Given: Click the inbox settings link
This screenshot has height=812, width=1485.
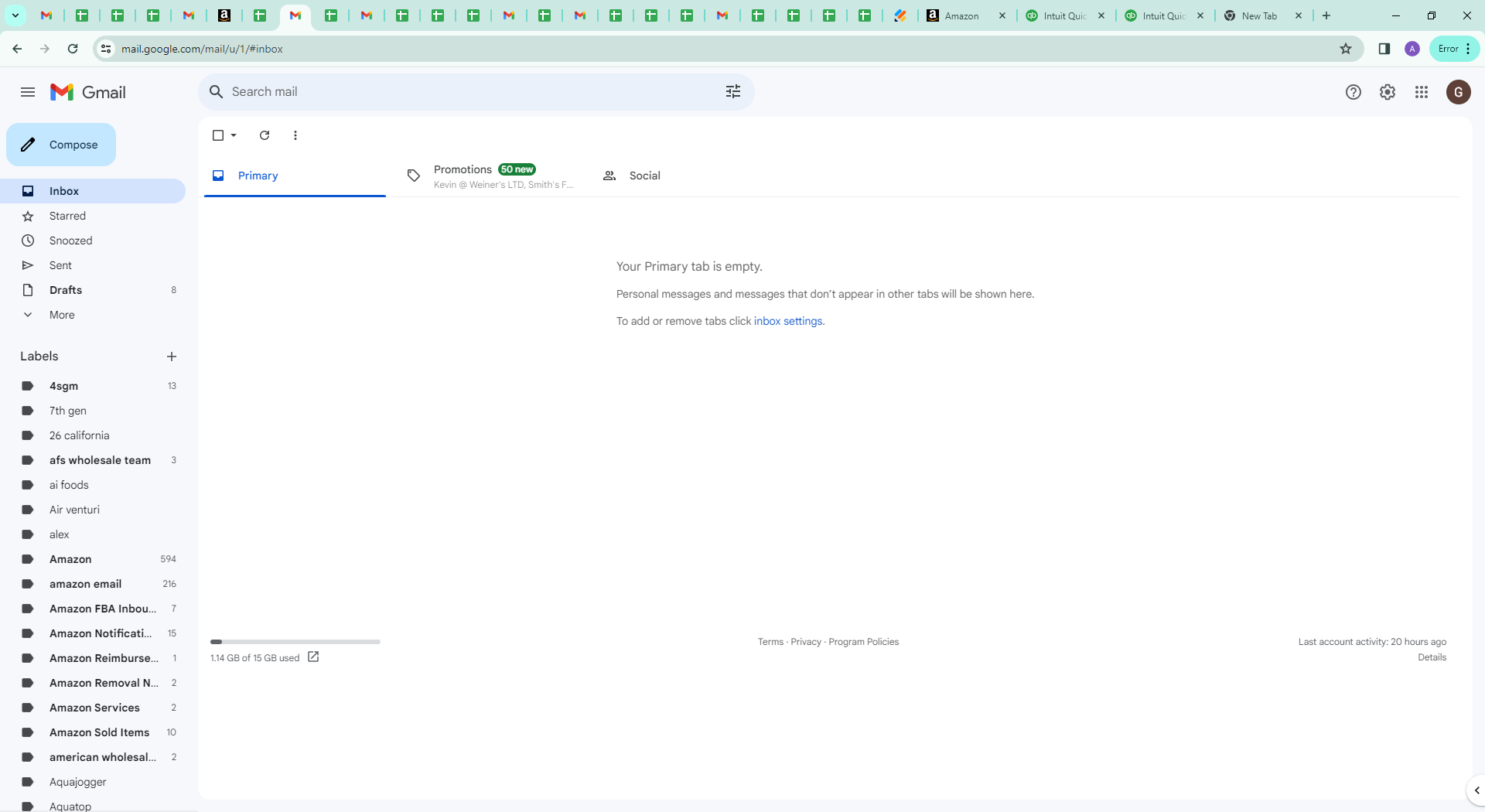Looking at the screenshot, I should click(x=788, y=321).
